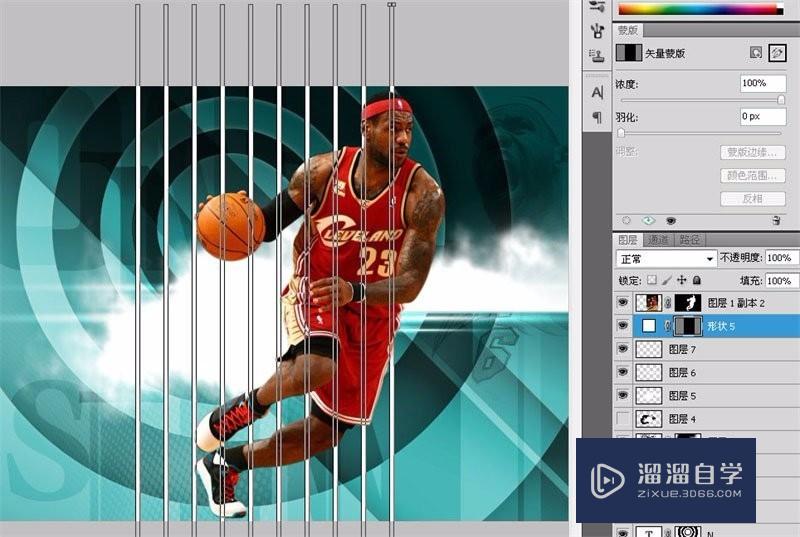This screenshot has height=537, width=800.
Task: Hide the 图层 7 layer
Action: [x=622, y=349]
